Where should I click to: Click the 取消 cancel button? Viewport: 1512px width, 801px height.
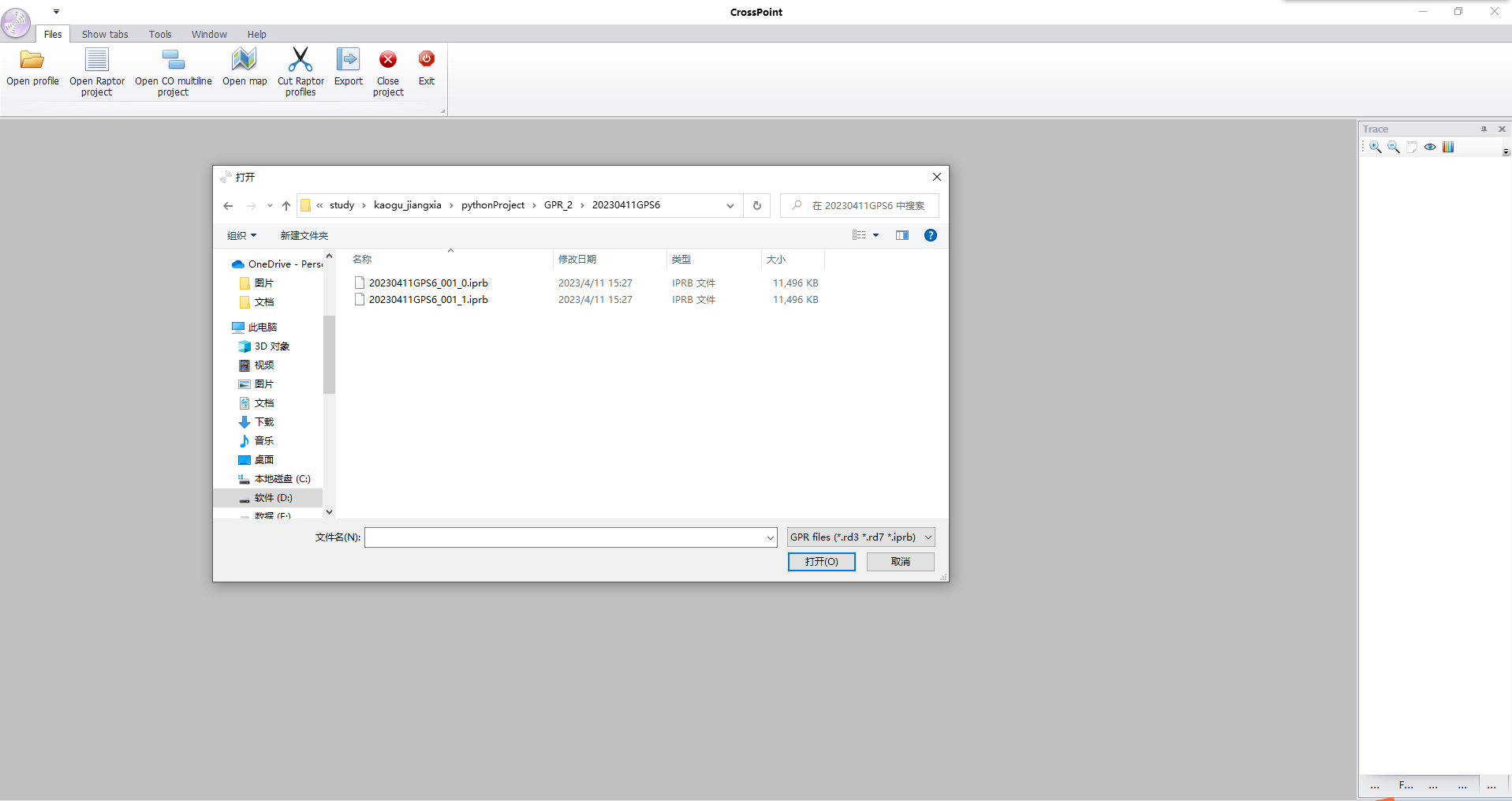[901, 561]
